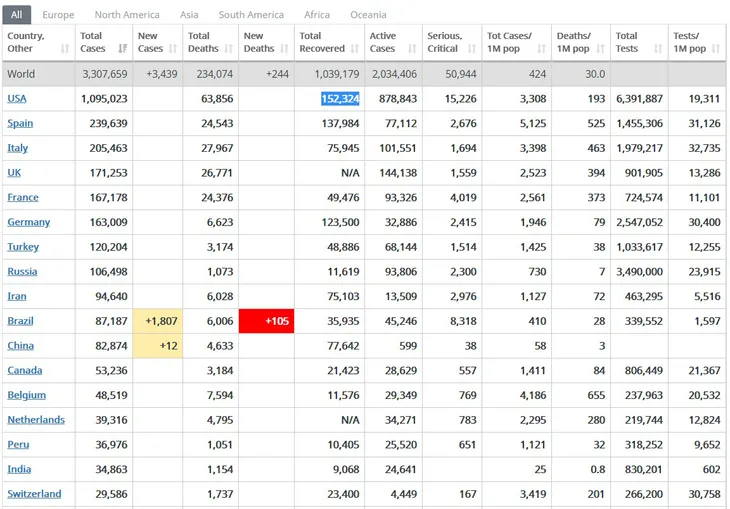Click Spain total deaths 24,543
This screenshot has width=730, height=509.
(x=217, y=123)
